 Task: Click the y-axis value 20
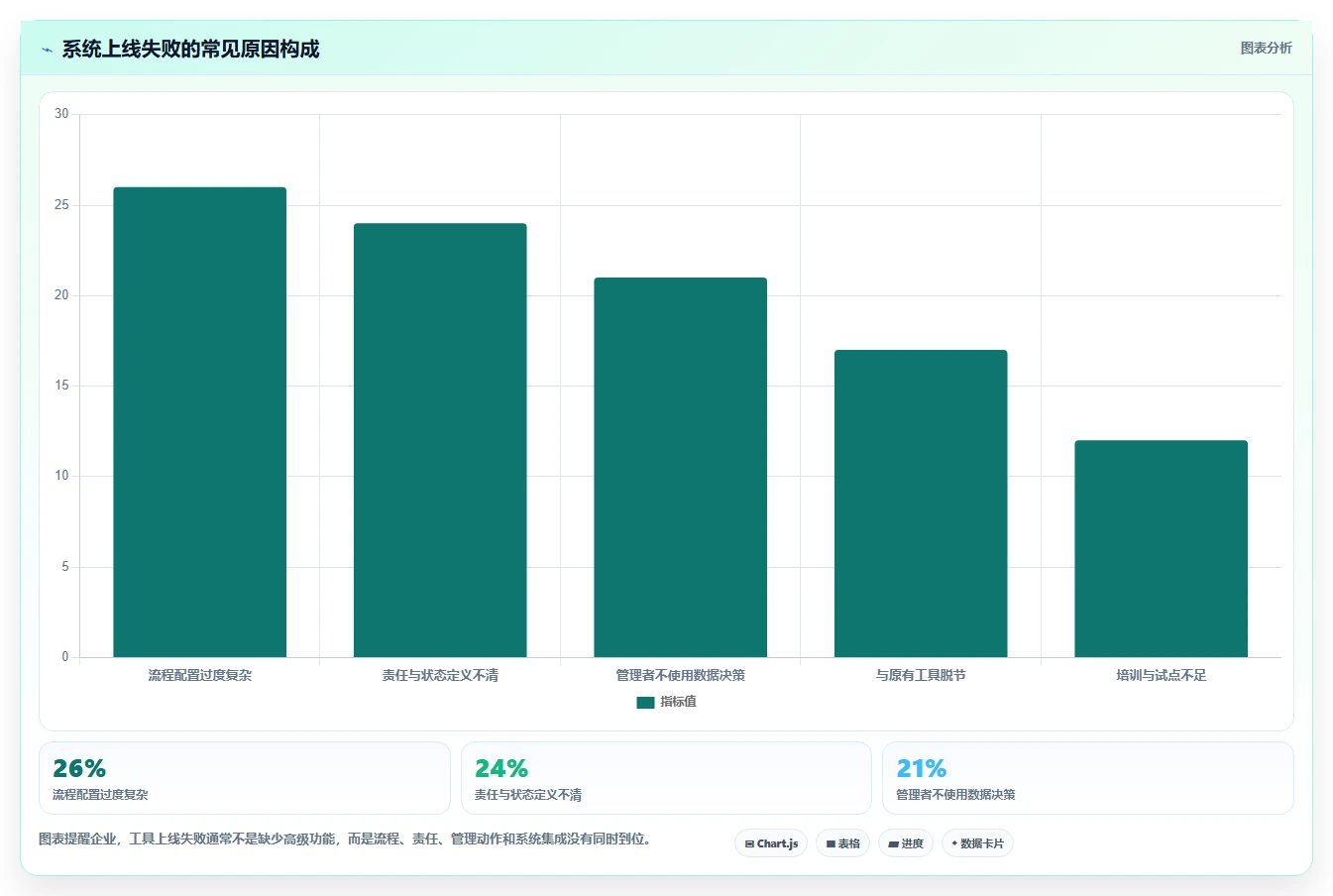(x=61, y=295)
